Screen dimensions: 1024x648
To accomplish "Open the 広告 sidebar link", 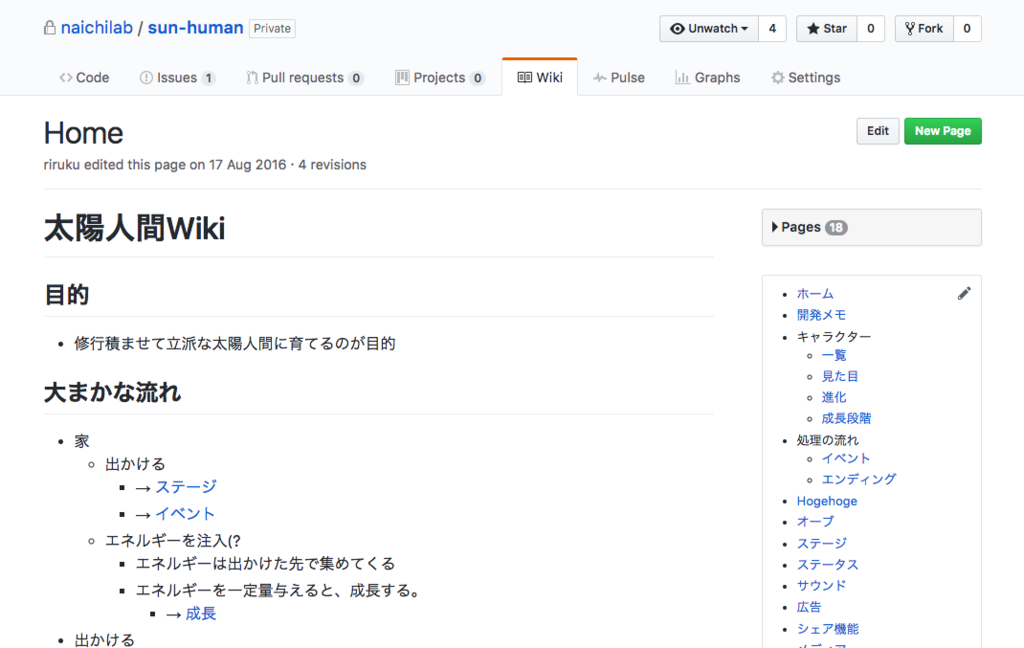I will pos(809,607).
